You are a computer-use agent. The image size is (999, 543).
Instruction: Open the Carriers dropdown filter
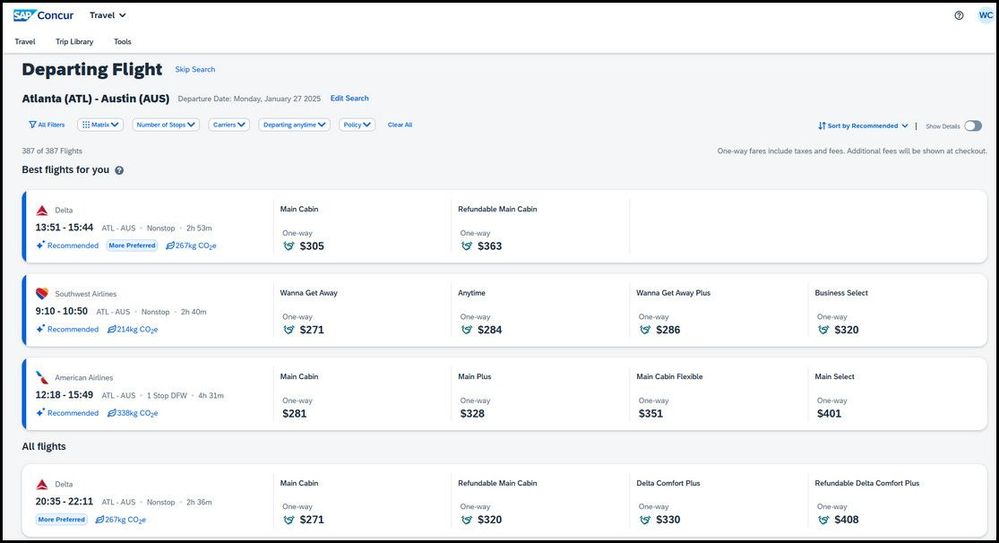[229, 125]
